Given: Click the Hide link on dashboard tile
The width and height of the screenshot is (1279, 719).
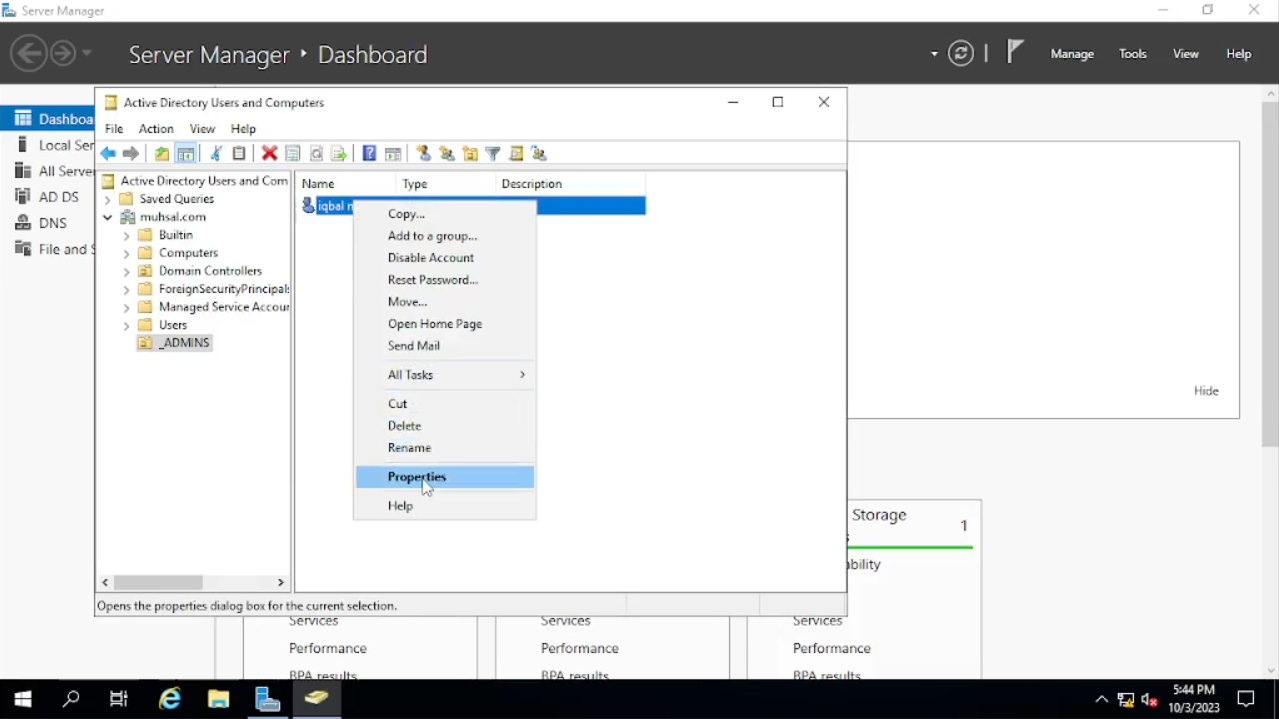Looking at the screenshot, I should coord(1206,391).
